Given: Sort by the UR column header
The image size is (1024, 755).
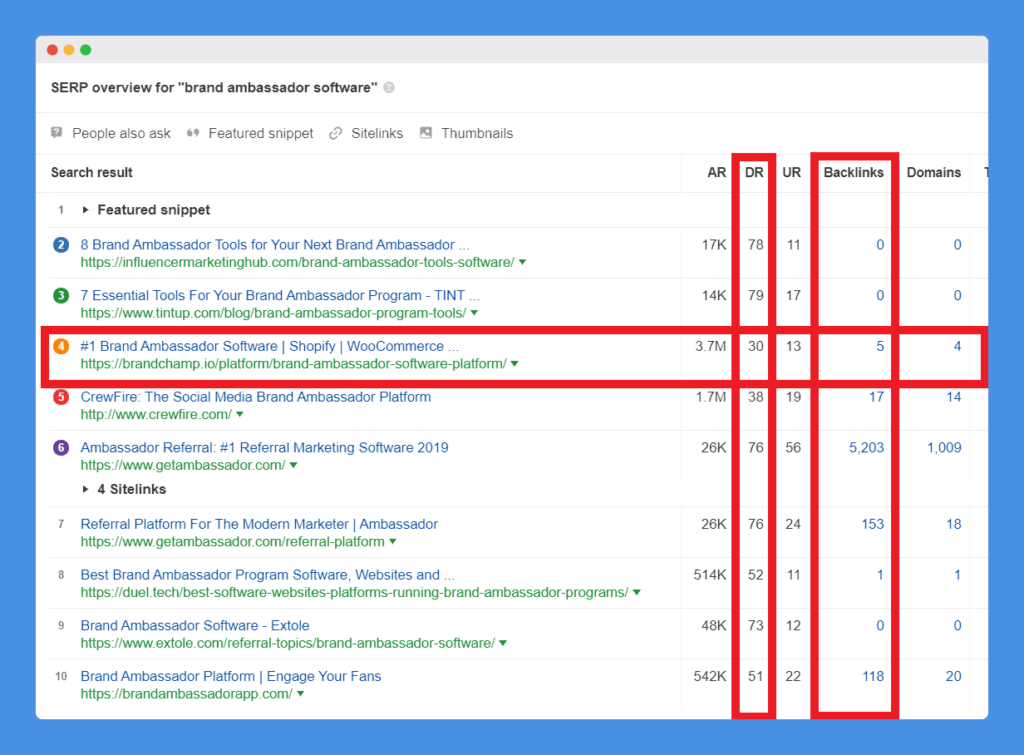Looking at the screenshot, I should point(792,172).
